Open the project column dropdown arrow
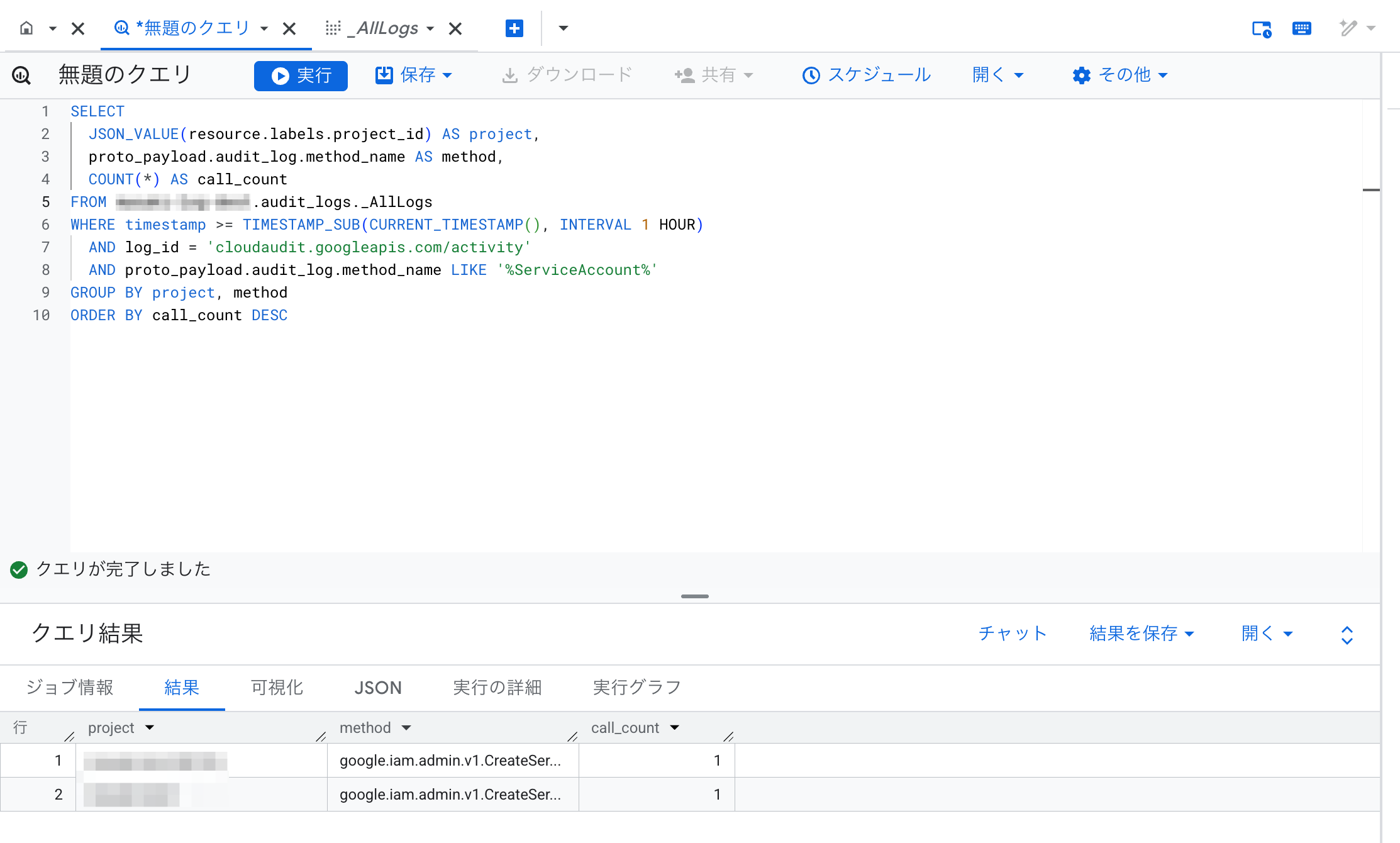 coord(150,728)
